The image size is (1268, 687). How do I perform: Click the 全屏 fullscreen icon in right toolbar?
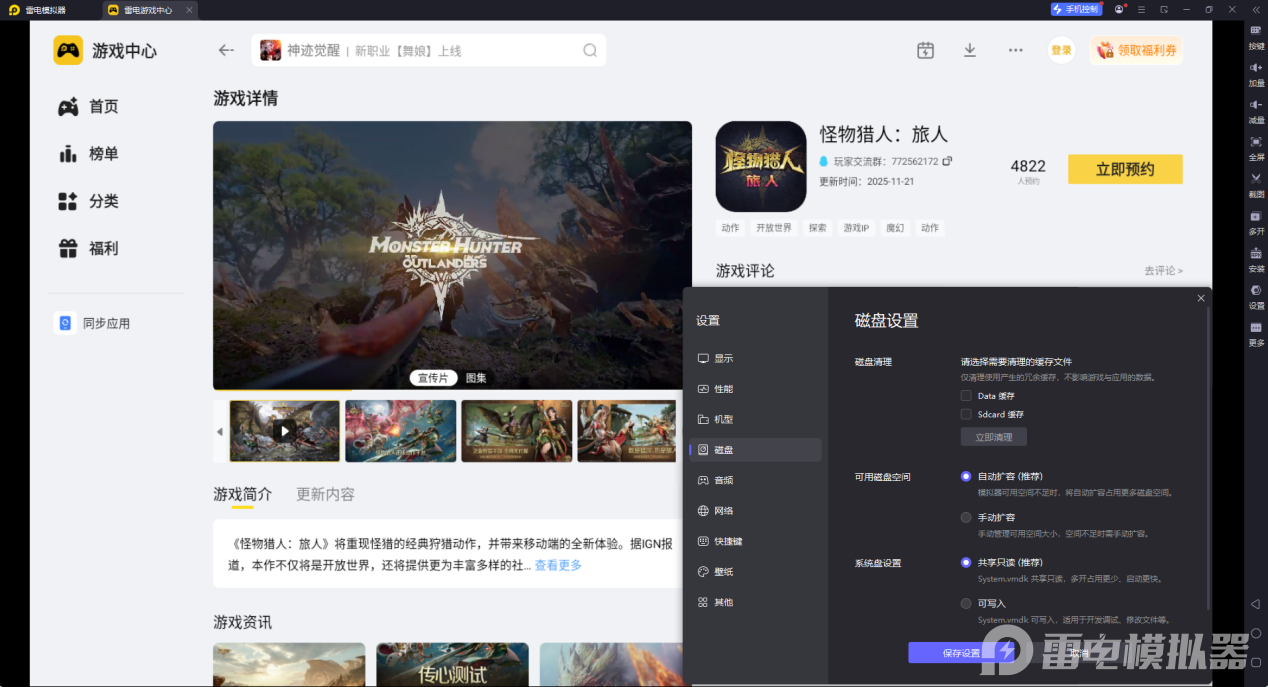pyautogui.click(x=1256, y=150)
